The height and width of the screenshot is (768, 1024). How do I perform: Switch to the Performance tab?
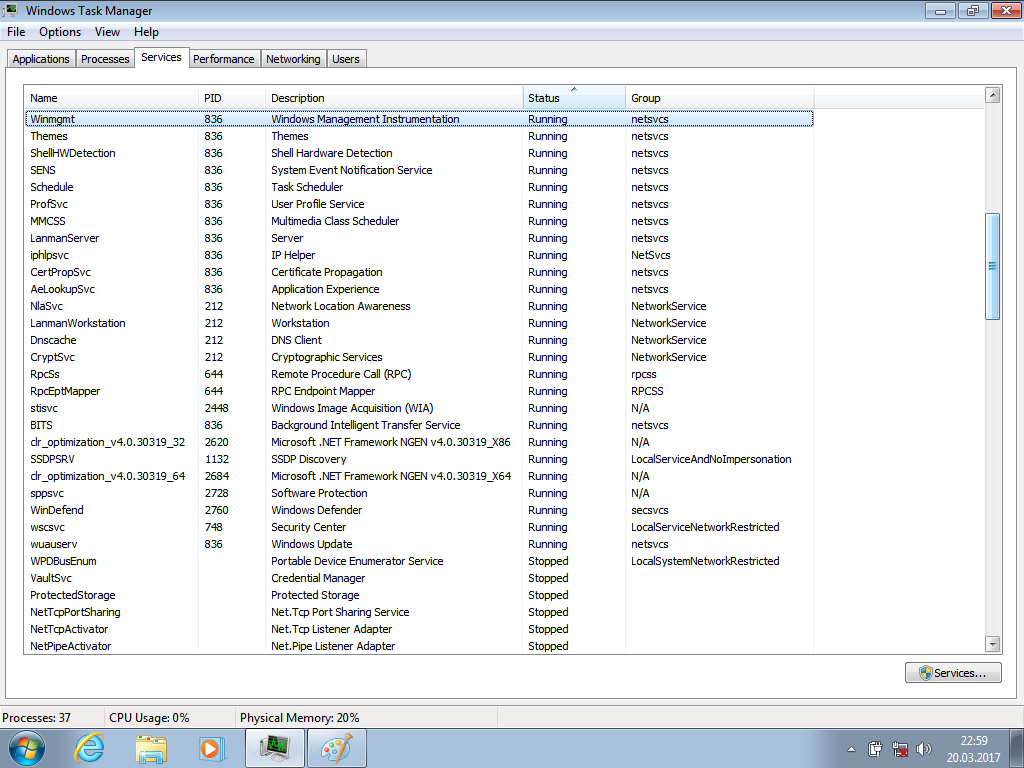tap(223, 59)
